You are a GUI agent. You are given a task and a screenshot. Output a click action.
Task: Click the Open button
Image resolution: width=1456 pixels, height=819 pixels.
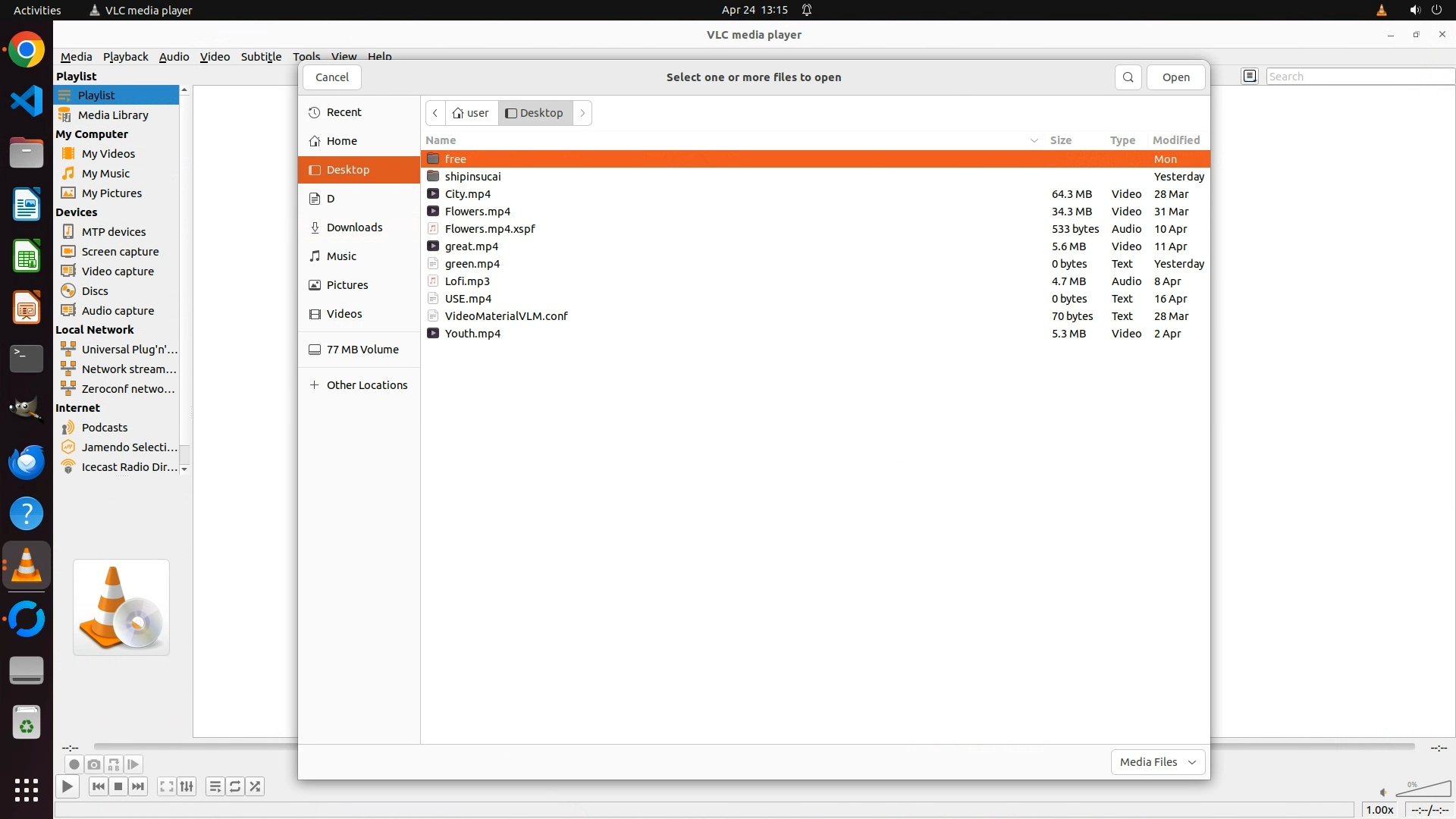coord(1175,77)
